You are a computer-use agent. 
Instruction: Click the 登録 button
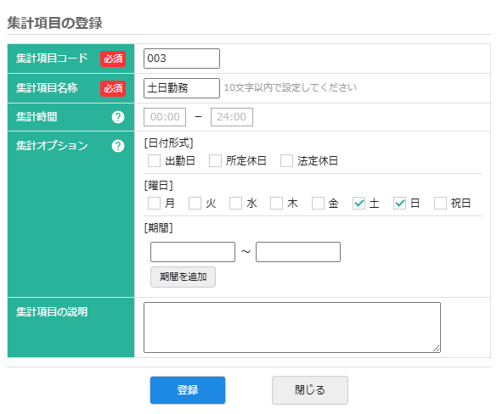click(x=188, y=390)
